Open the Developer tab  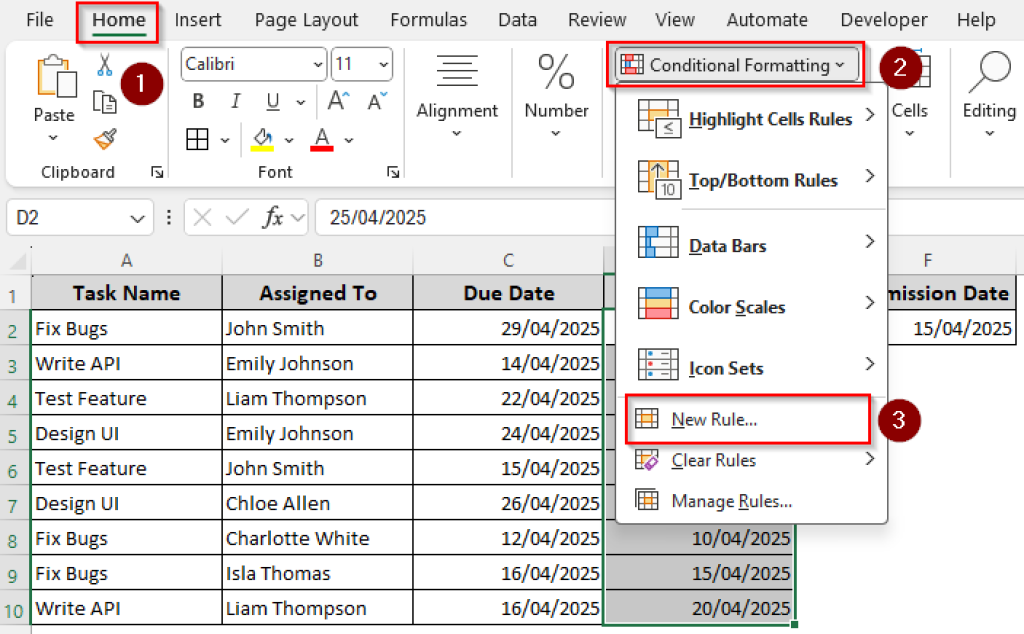click(x=883, y=19)
